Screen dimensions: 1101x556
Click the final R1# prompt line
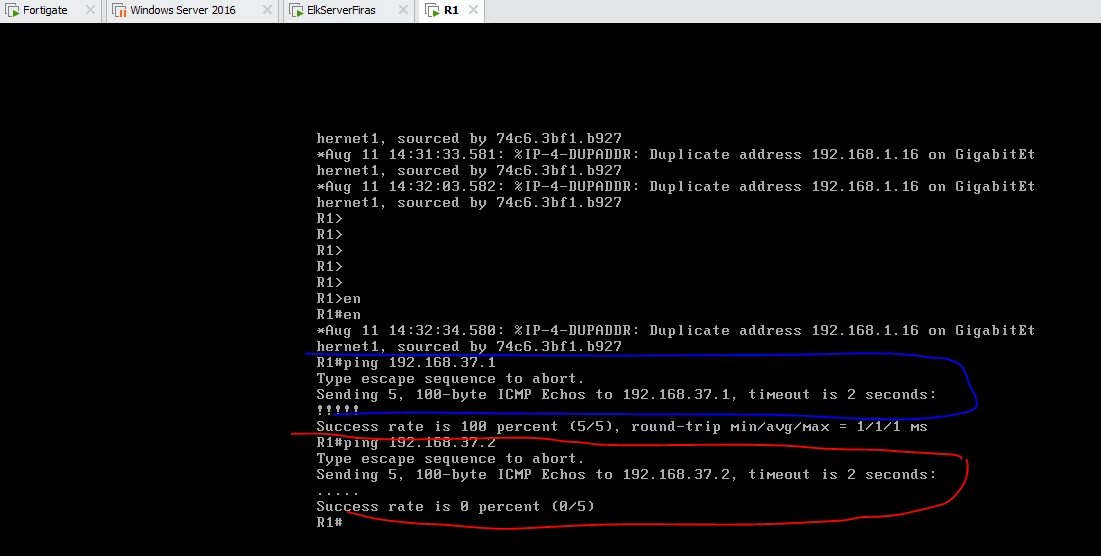coord(329,522)
